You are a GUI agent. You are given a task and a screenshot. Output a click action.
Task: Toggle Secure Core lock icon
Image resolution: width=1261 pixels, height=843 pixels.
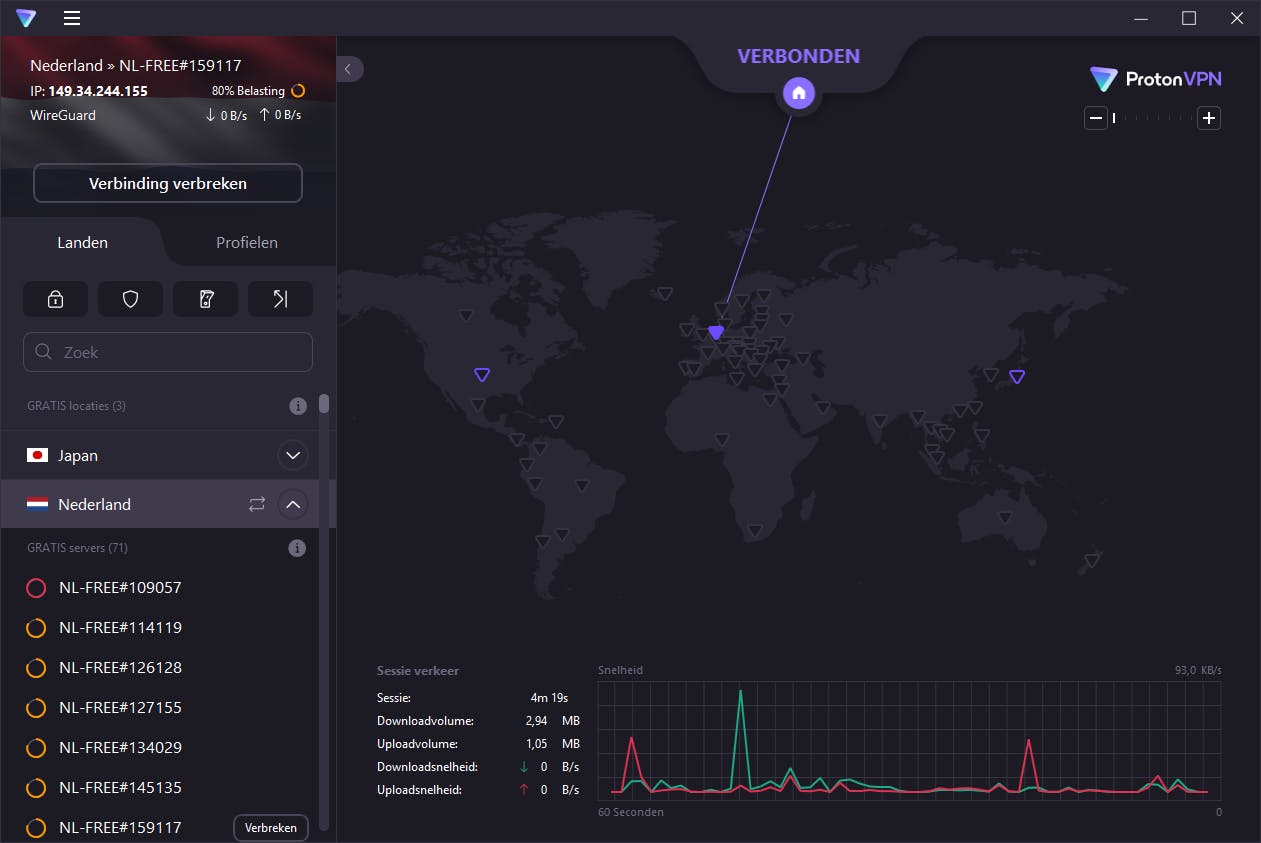(56, 299)
